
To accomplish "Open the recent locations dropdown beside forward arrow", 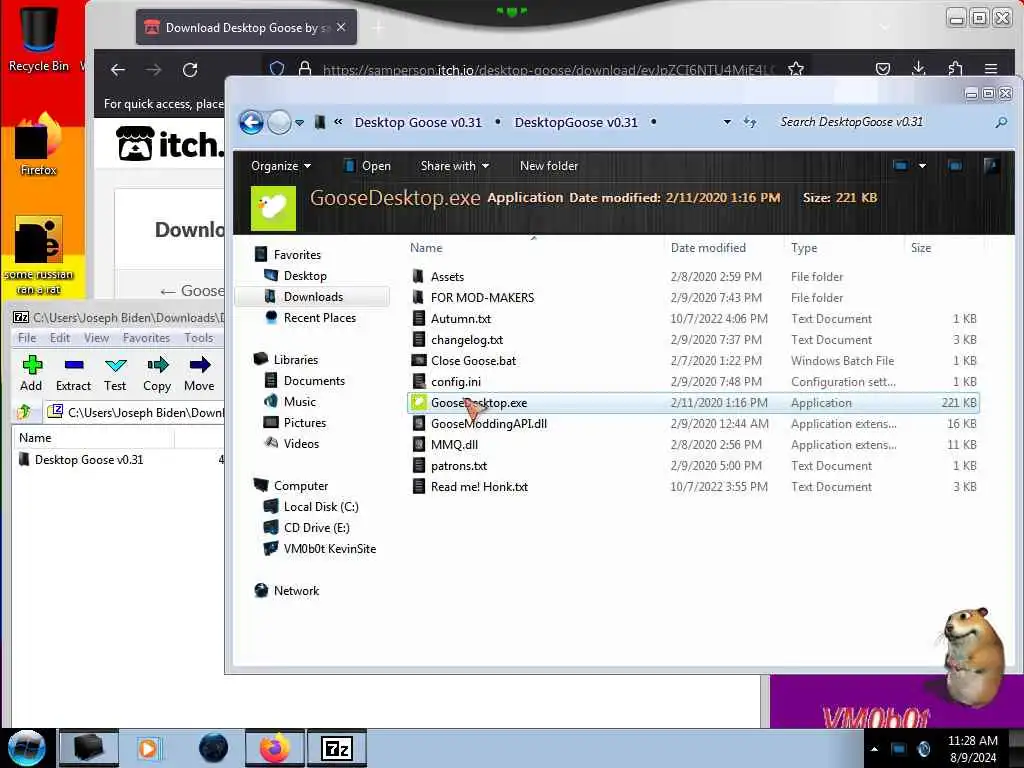I will click(299, 123).
